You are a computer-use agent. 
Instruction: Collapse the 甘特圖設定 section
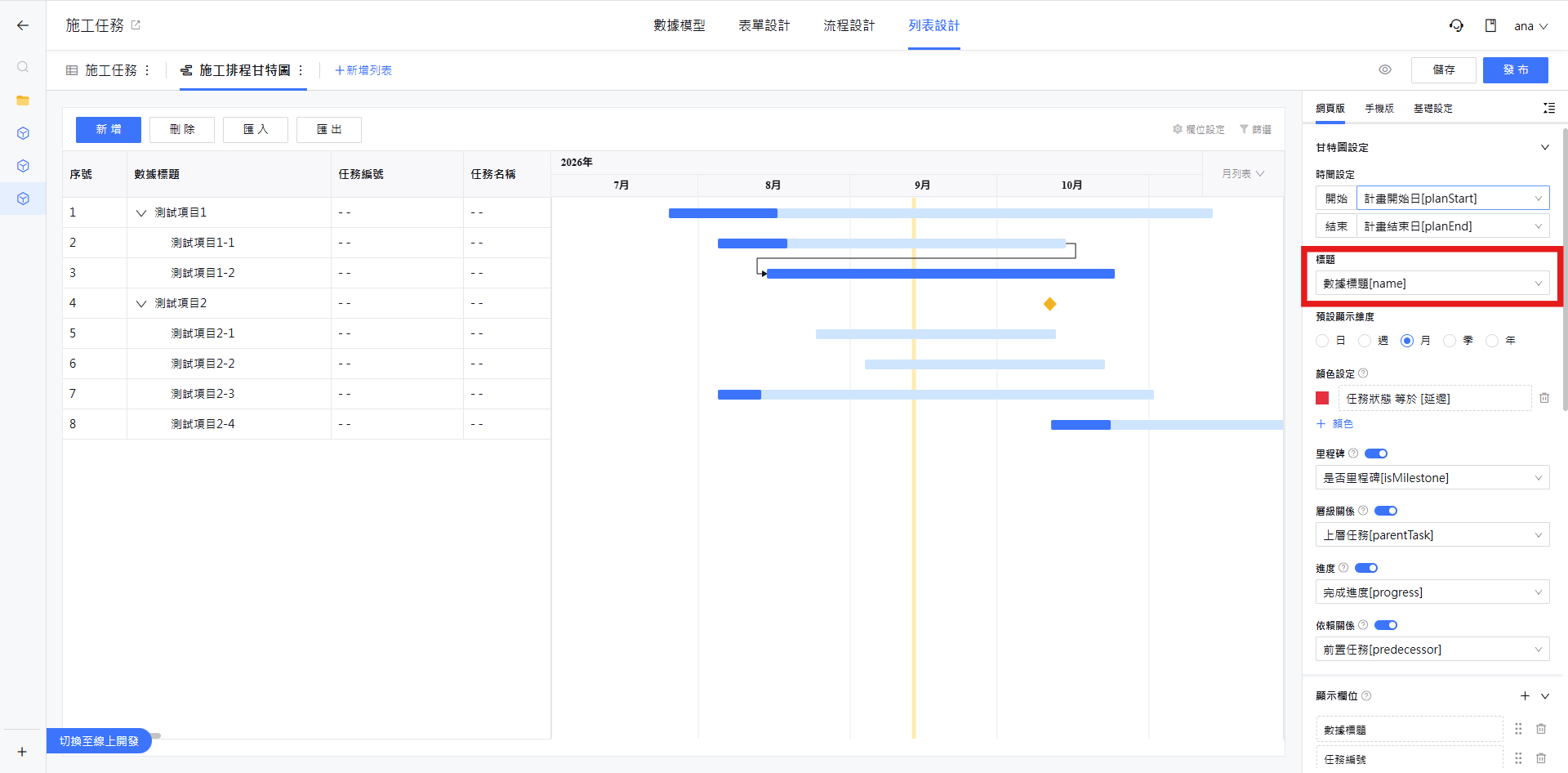click(x=1545, y=147)
